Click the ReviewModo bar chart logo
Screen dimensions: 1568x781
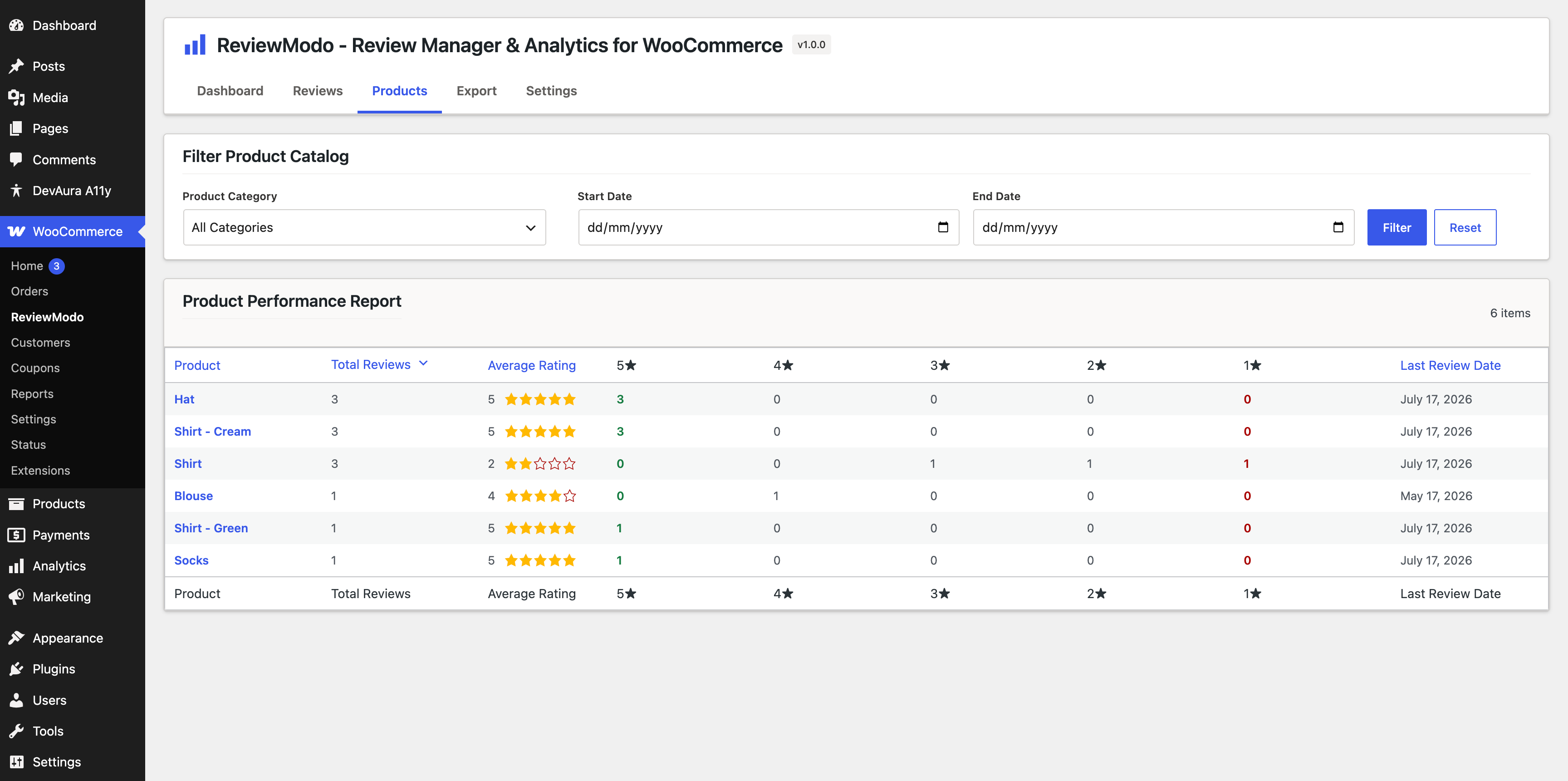pos(195,45)
